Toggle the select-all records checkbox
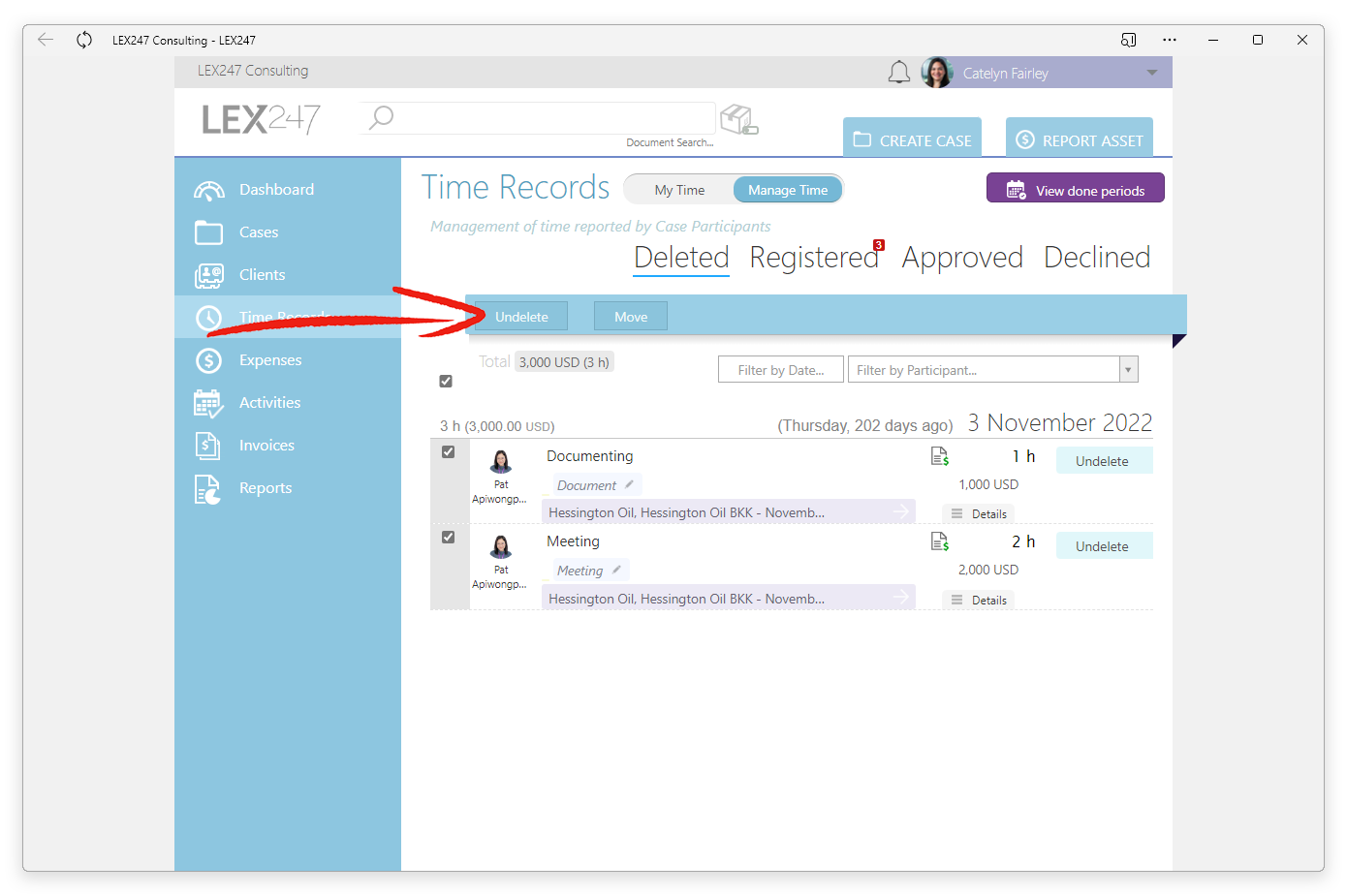Screen dimensions: 1347x896 pyautogui.click(x=446, y=382)
